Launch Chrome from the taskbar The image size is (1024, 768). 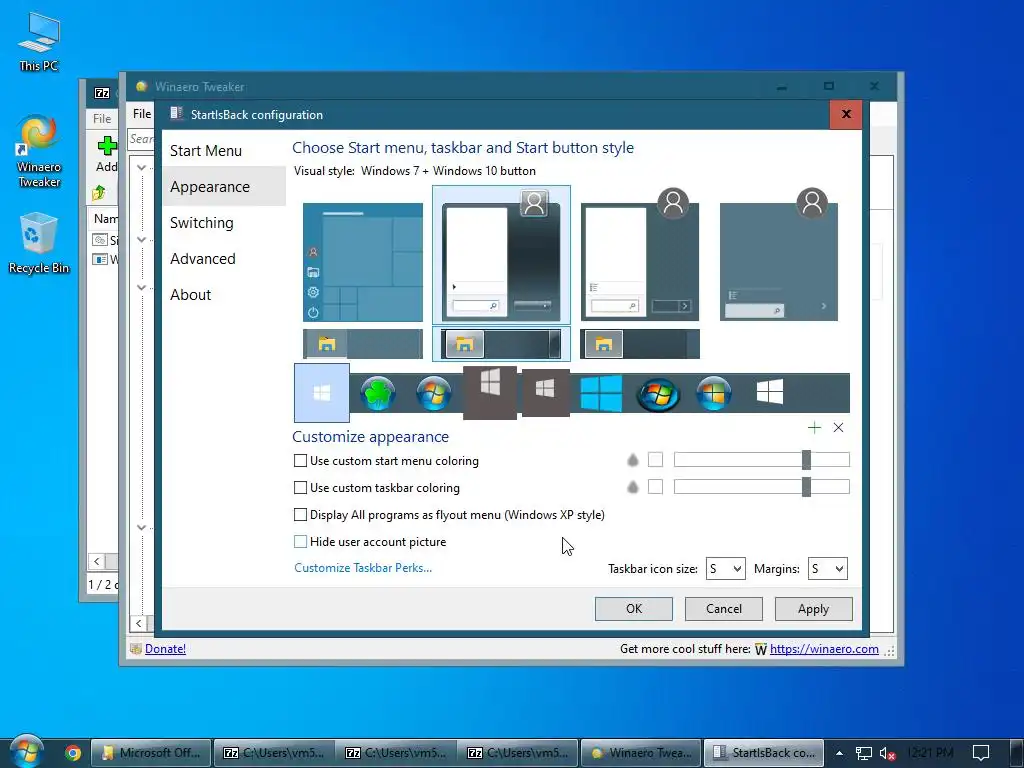click(72, 753)
